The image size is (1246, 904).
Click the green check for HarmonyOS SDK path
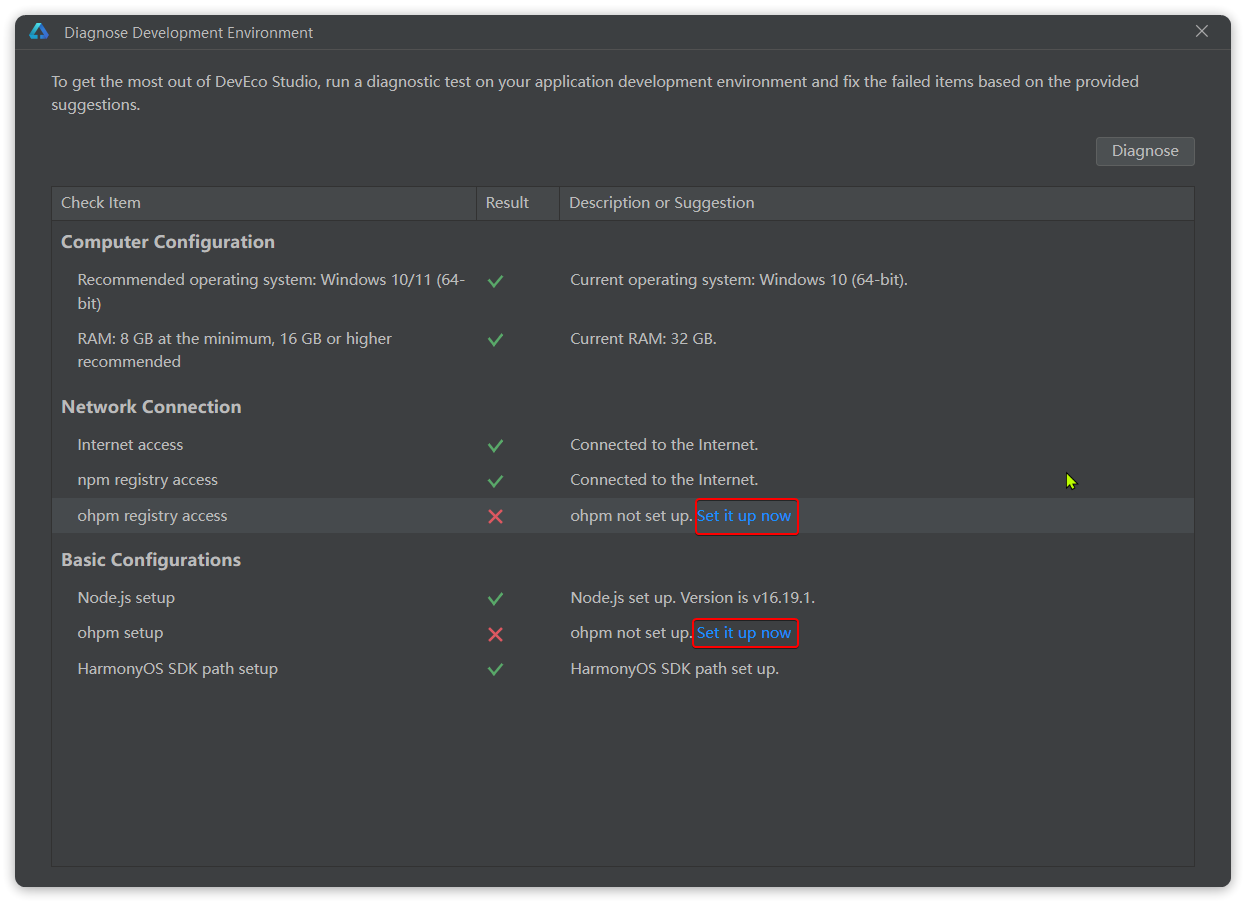click(x=495, y=670)
